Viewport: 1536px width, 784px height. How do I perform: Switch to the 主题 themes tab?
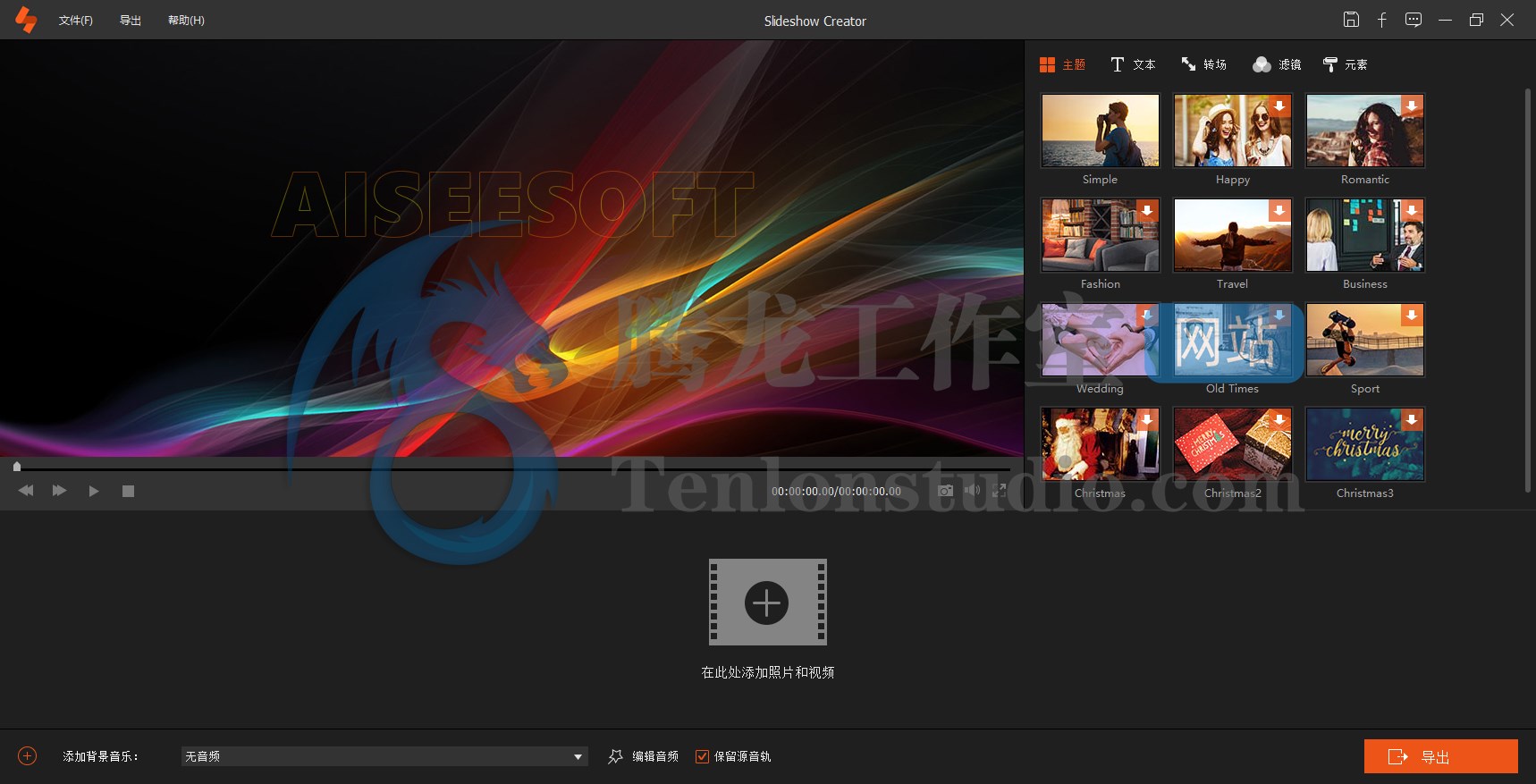click(1062, 64)
